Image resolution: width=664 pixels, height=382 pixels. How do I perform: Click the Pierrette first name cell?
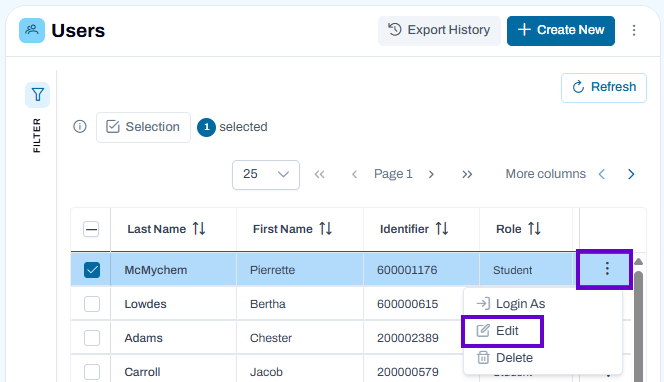point(300,270)
